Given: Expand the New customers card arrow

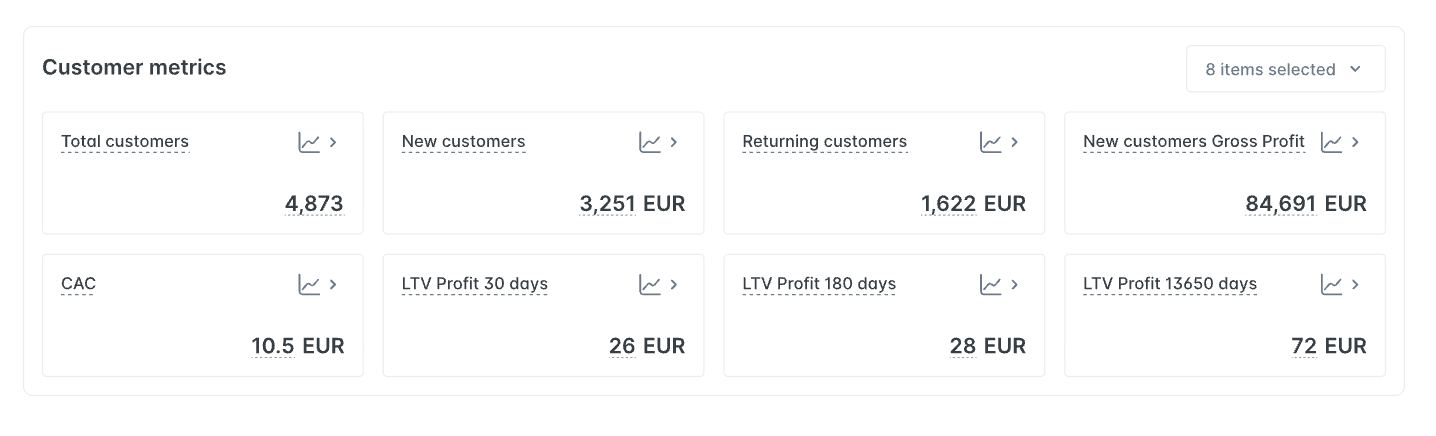Looking at the screenshot, I should 674,142.
